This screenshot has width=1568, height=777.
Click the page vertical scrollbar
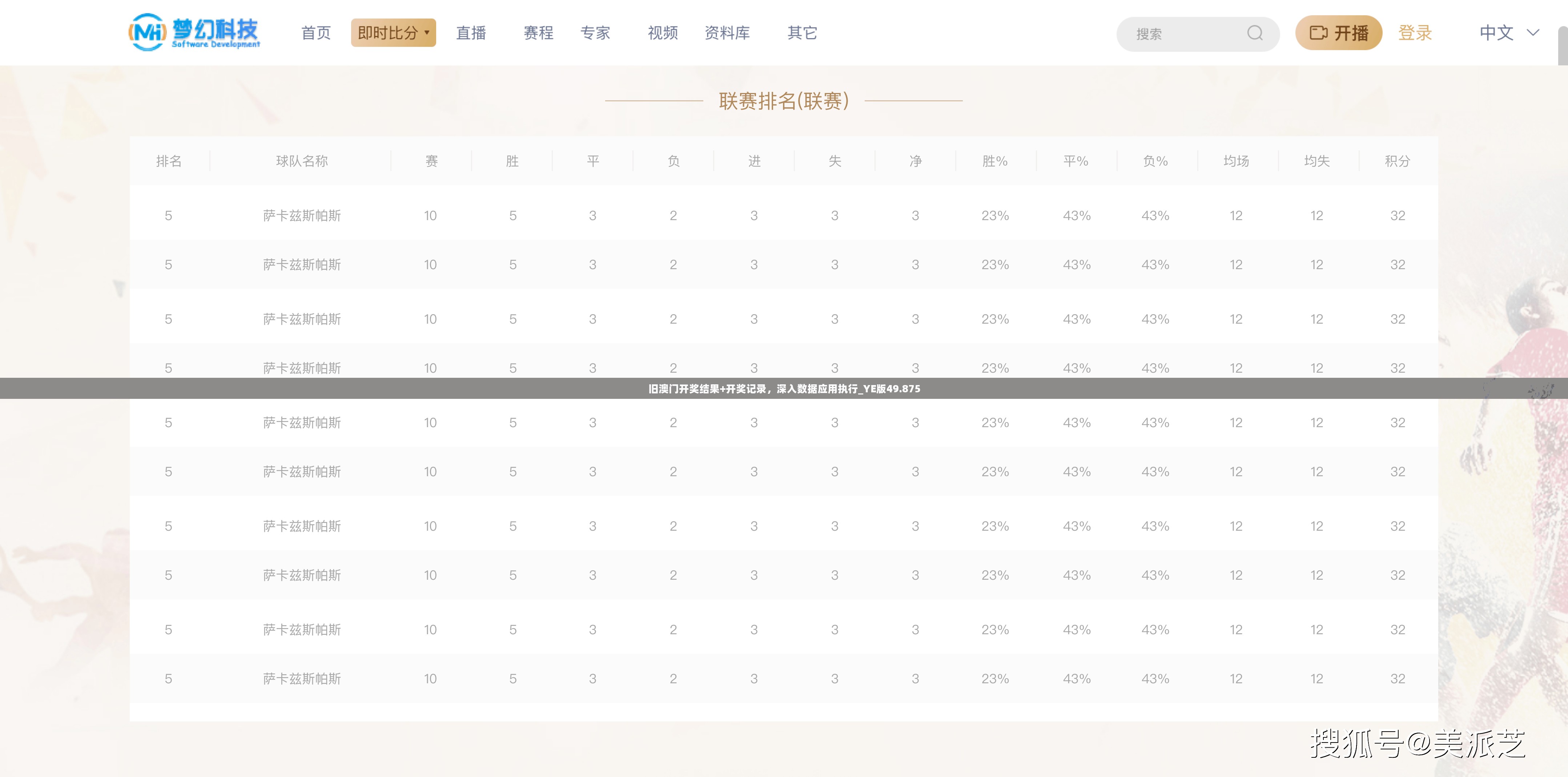click(1563, 46)
